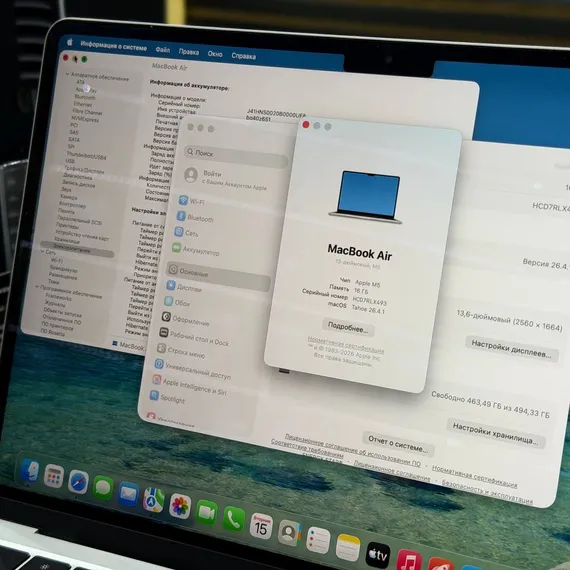Open Music from the Dock
Viewport: 570px width, 570px height.
pos(409,561)
